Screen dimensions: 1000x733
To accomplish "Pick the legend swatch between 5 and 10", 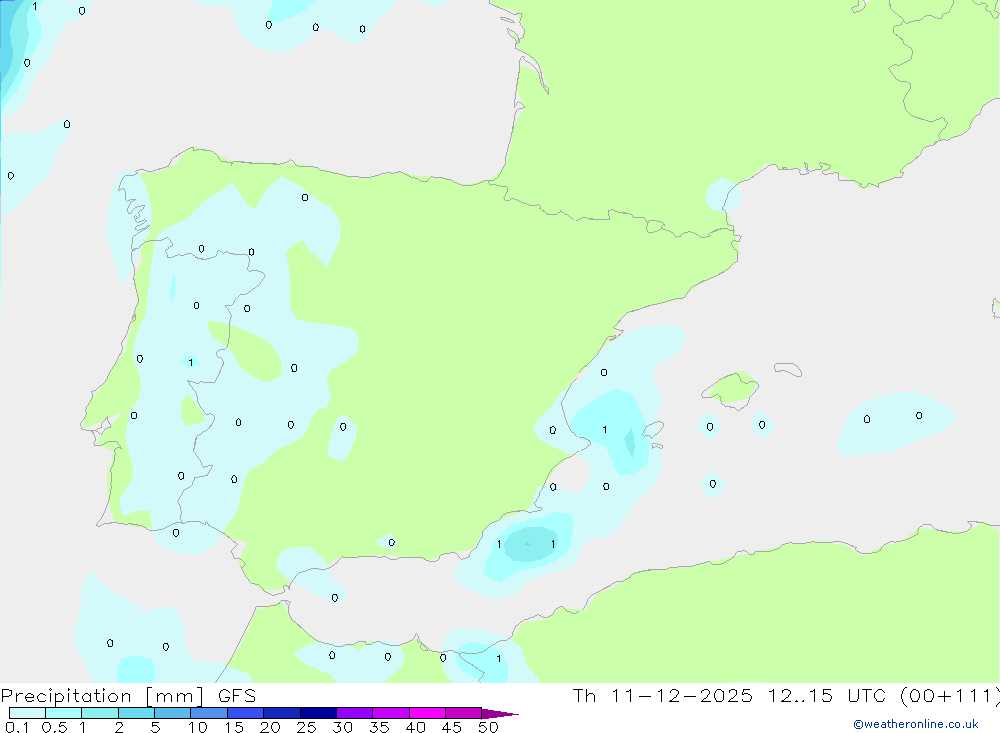I will click(x=173, y=713).
